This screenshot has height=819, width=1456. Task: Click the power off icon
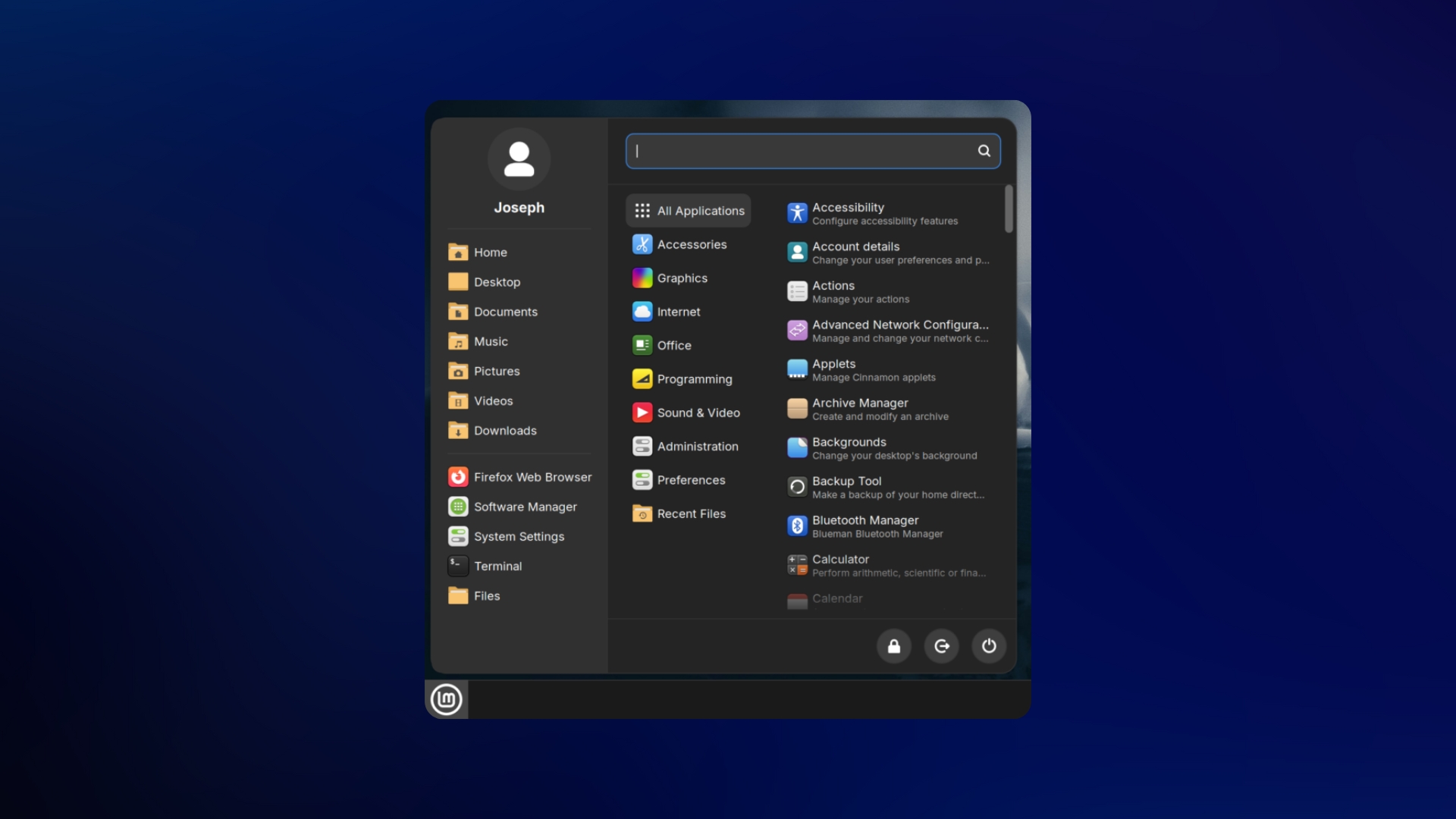tap(989, 646)
